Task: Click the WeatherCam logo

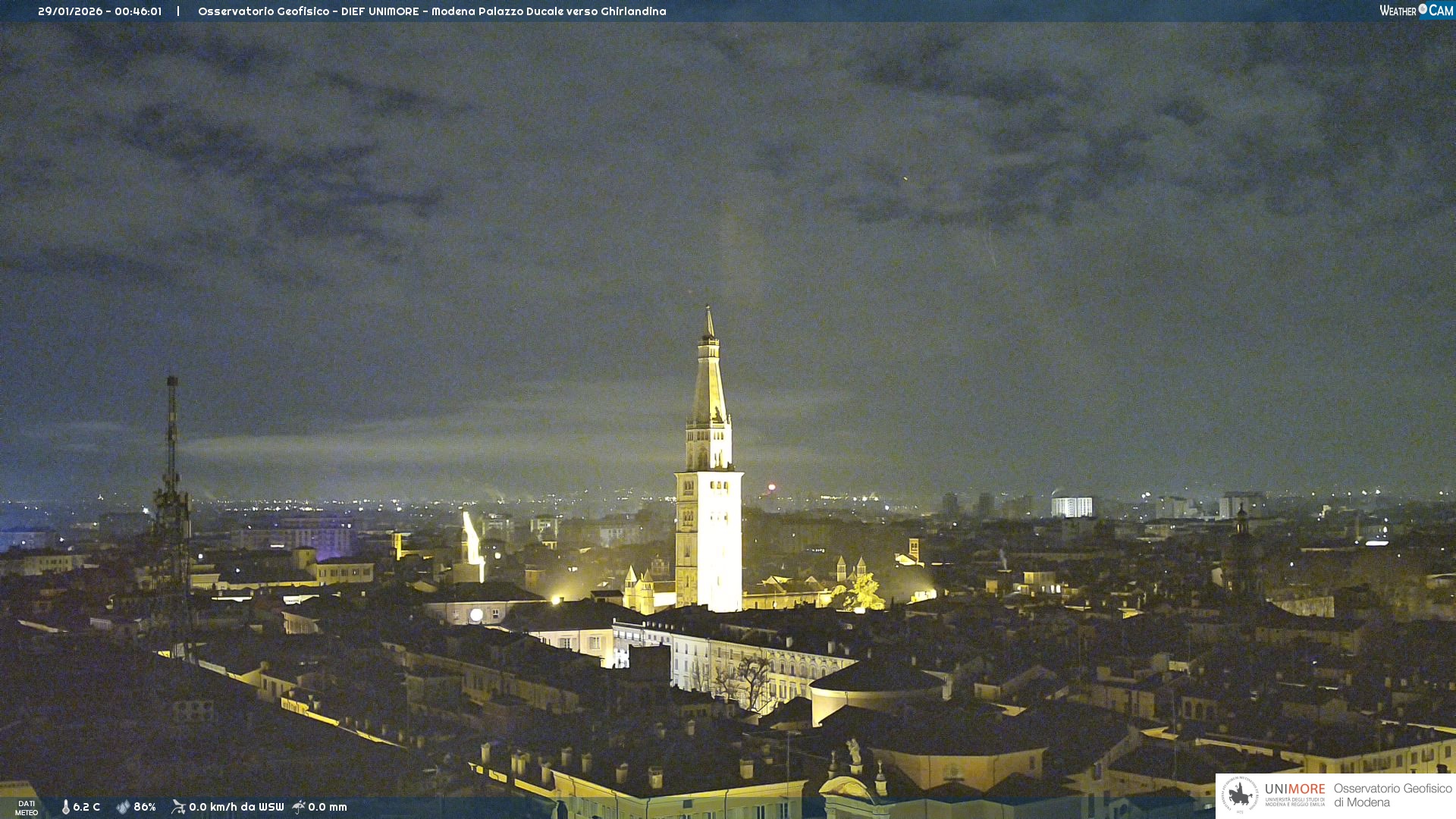Action: (x=1415, y=11)
